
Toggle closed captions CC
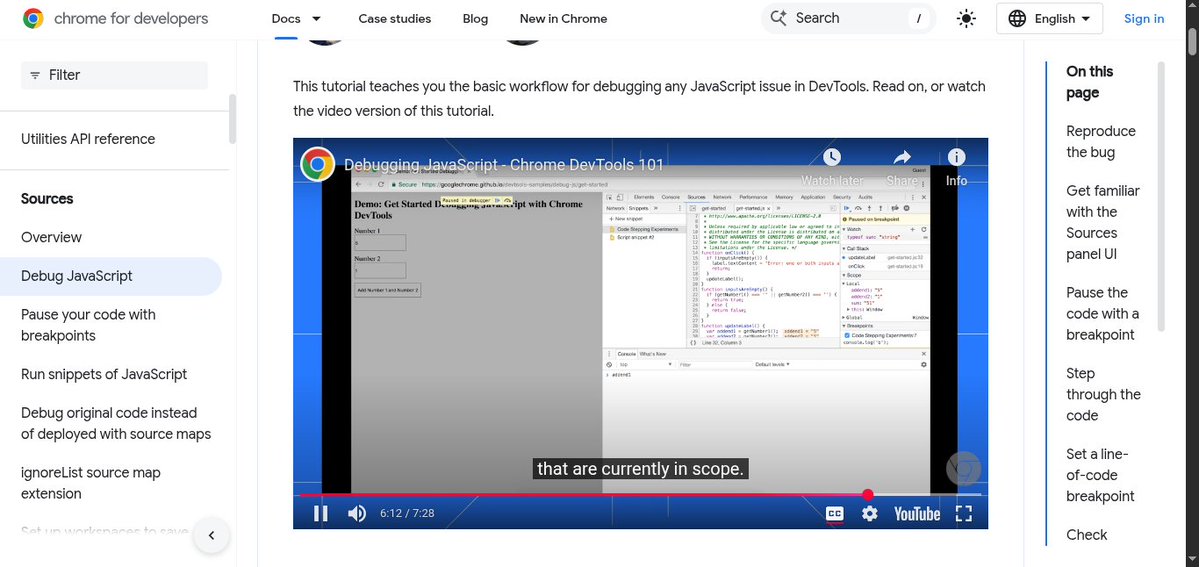(x=835, y=513)
